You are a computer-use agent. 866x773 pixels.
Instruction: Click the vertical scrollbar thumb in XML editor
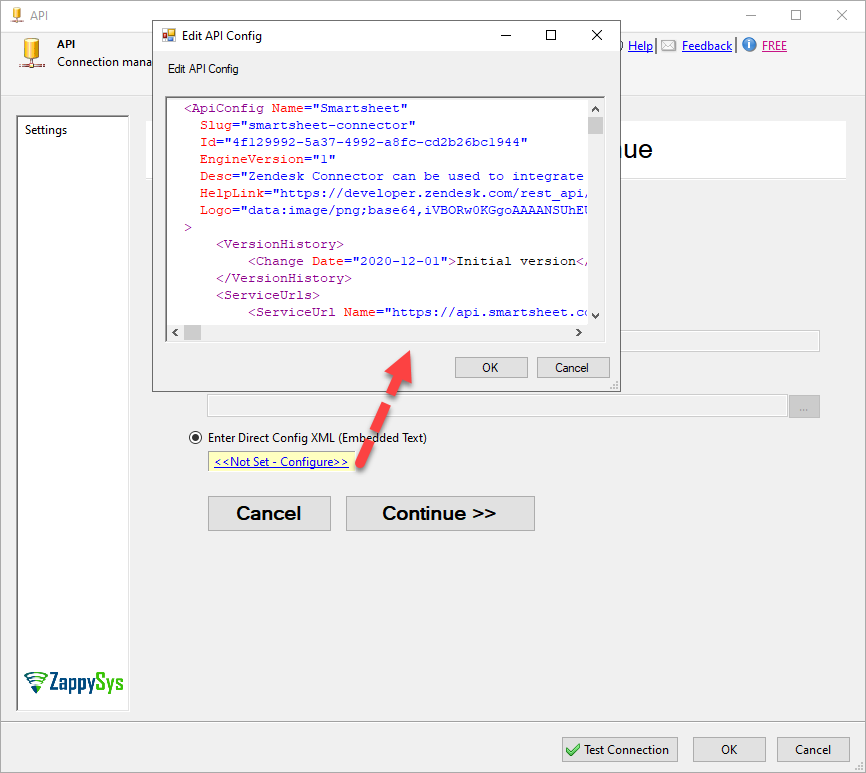pos(595,125)
